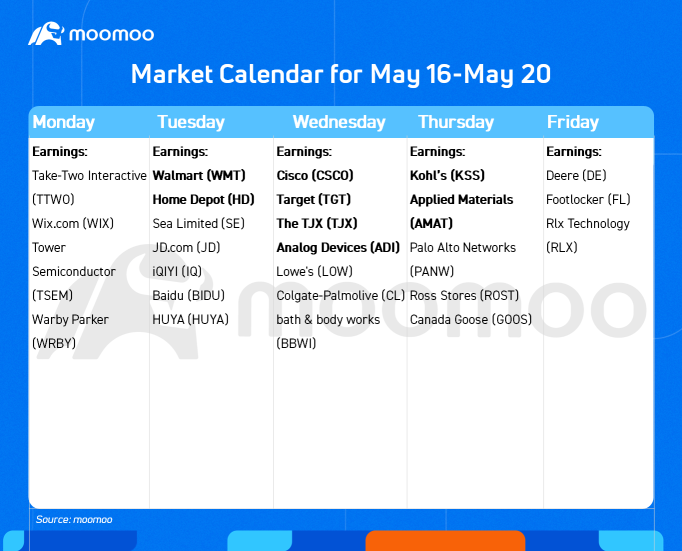Select the Monday column header
The image size is (682, 551).
tap(64, 122)
